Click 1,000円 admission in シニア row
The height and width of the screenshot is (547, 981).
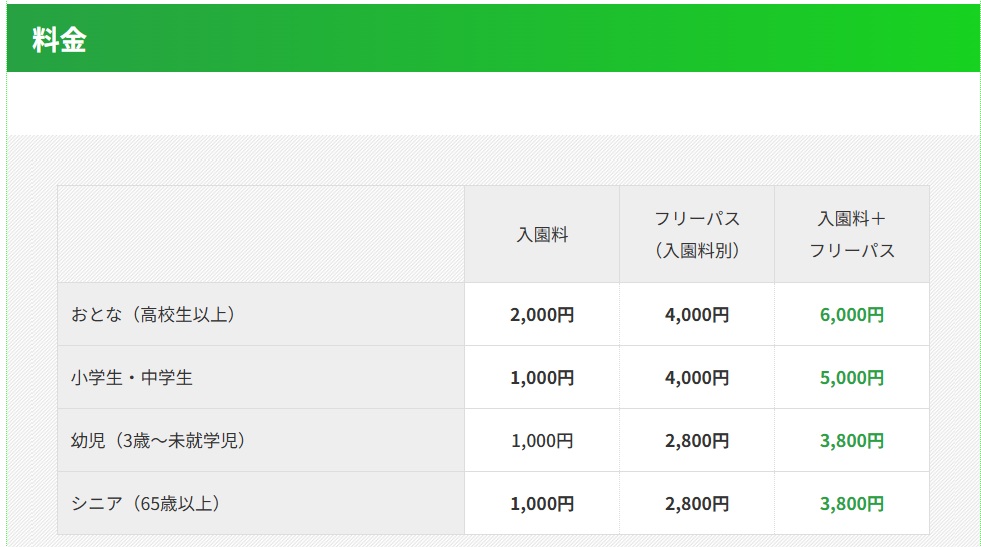[542, 503]
